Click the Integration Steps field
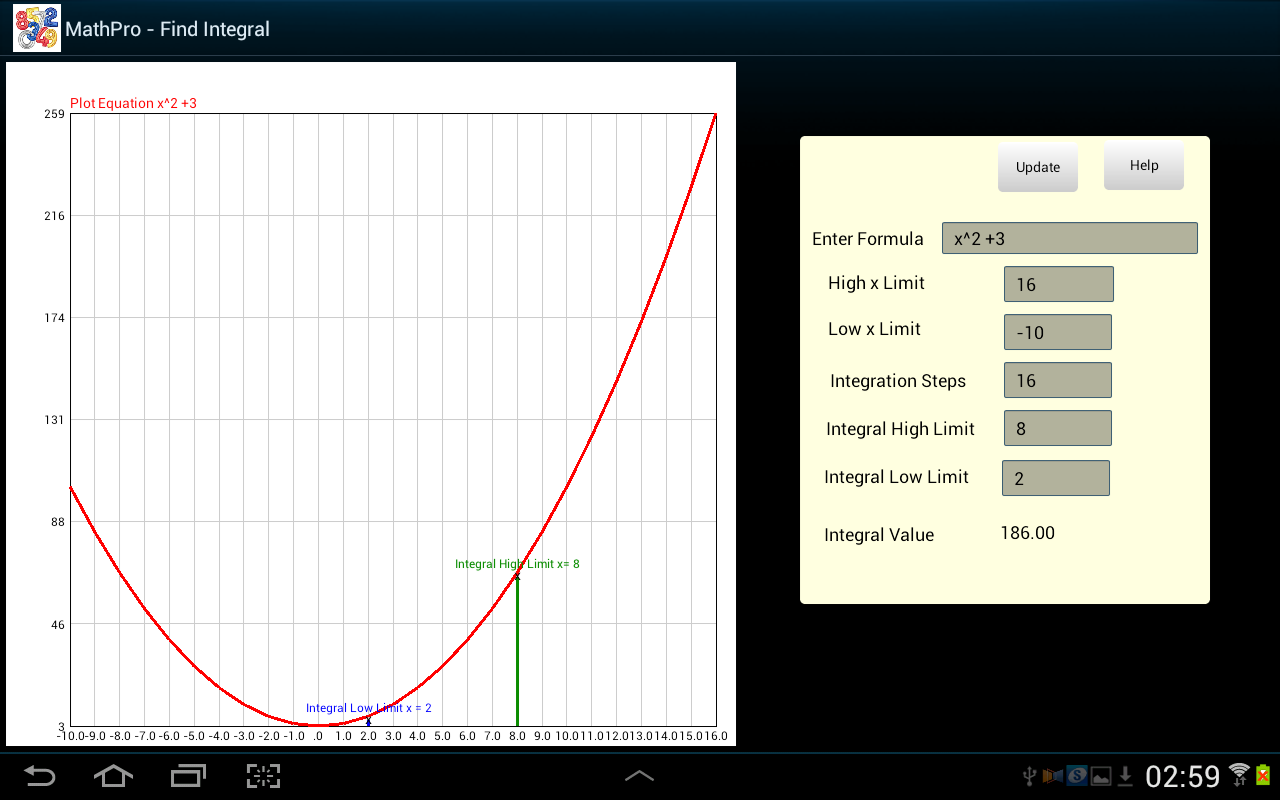The height and width of the screenshot is (800, 1280). point(1057,379)
